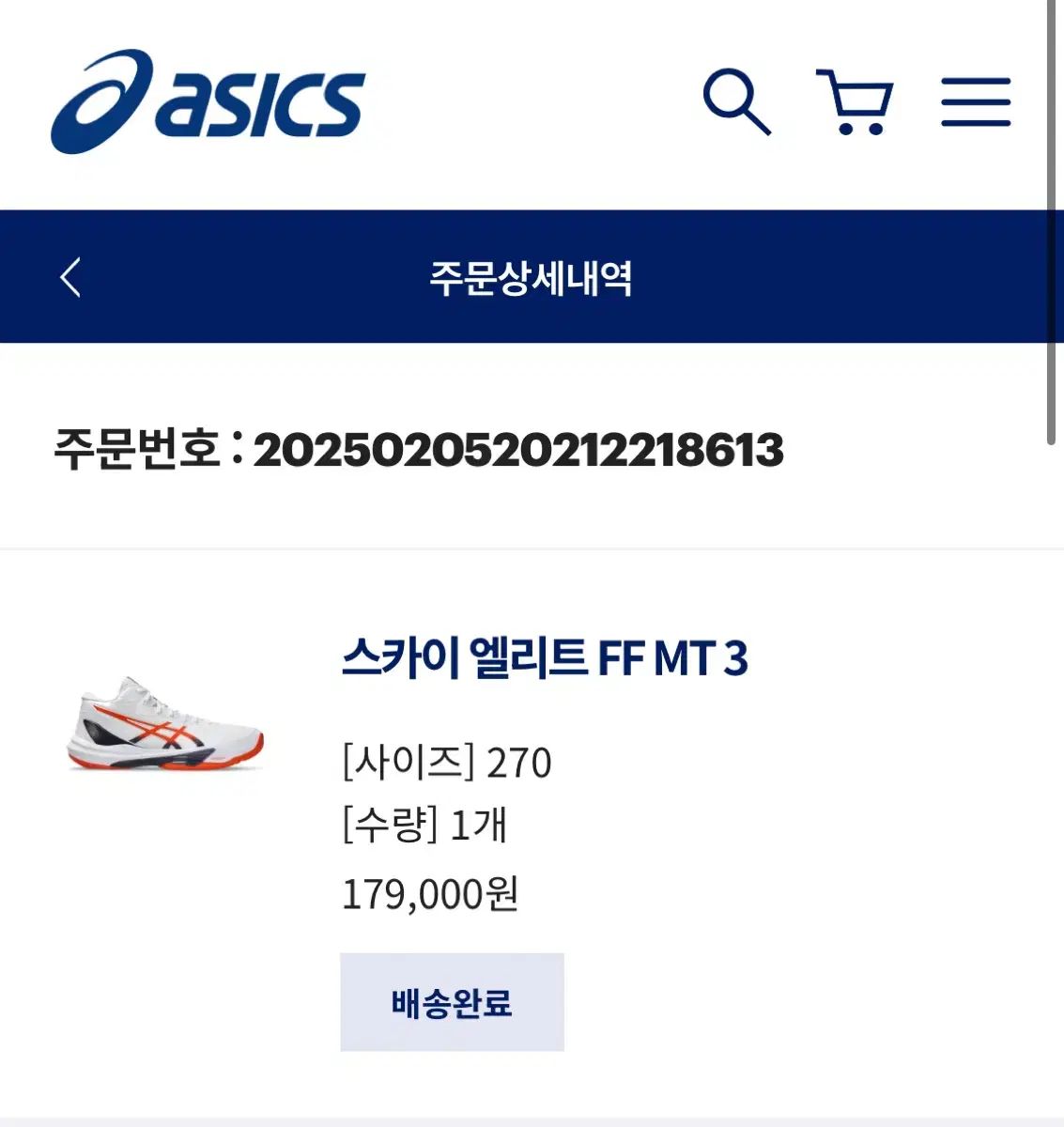Open the shopping cart icon
Screen dimensions: 1064x1127
(x=854, y=101)
